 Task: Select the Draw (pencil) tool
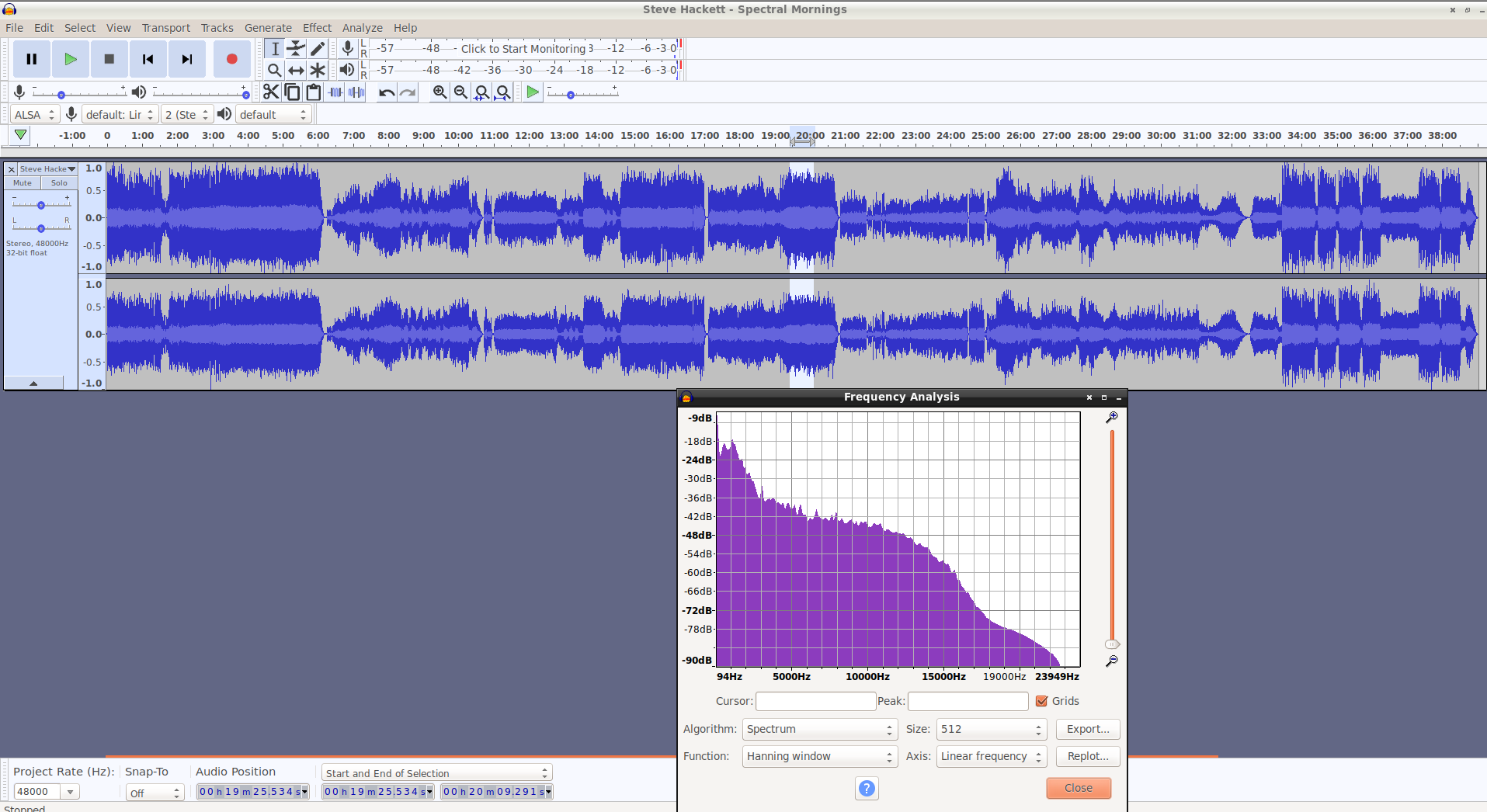[317, 48]
